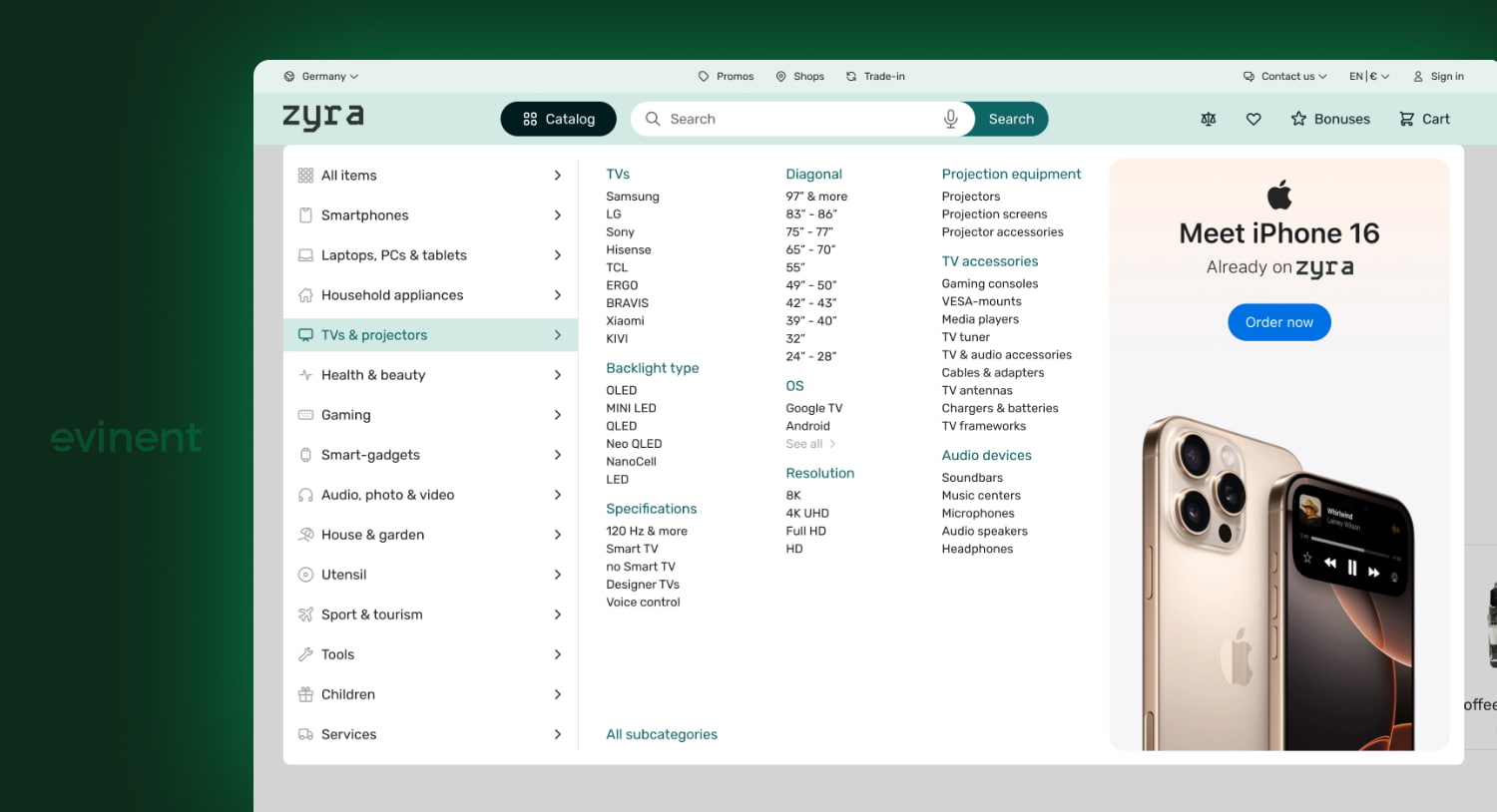Click the 4K UHD resolution
Viewport: 1497px width, 812px height.
tap(807, 513)
